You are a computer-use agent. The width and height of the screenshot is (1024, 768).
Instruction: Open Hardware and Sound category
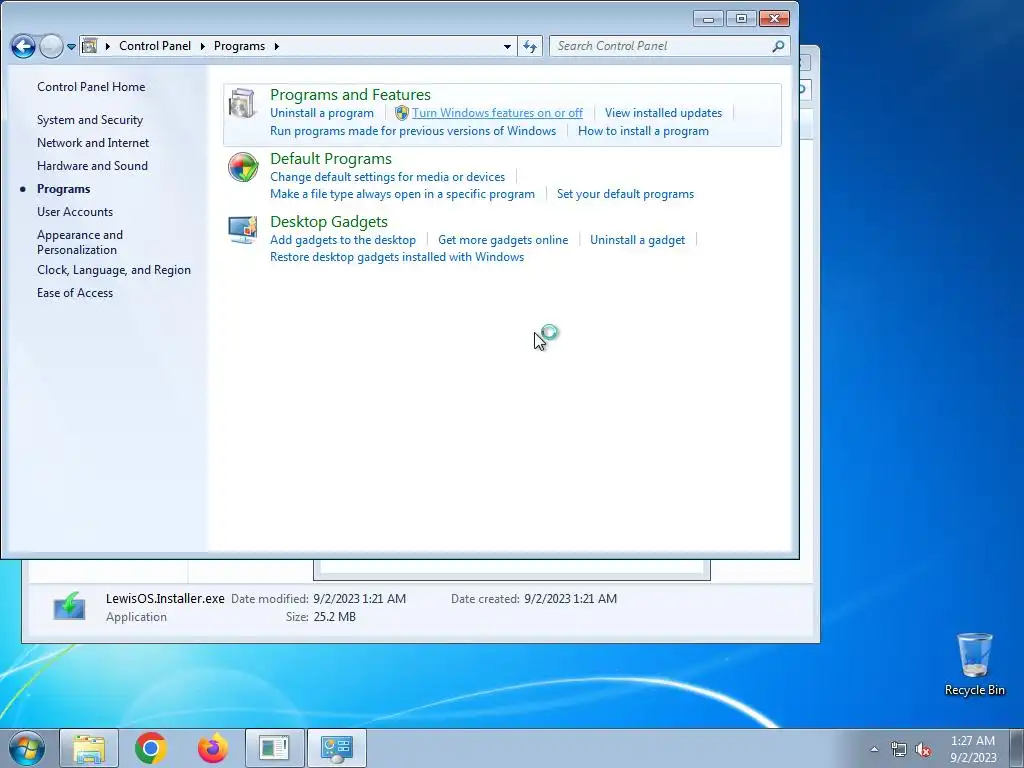coord(92,166)
